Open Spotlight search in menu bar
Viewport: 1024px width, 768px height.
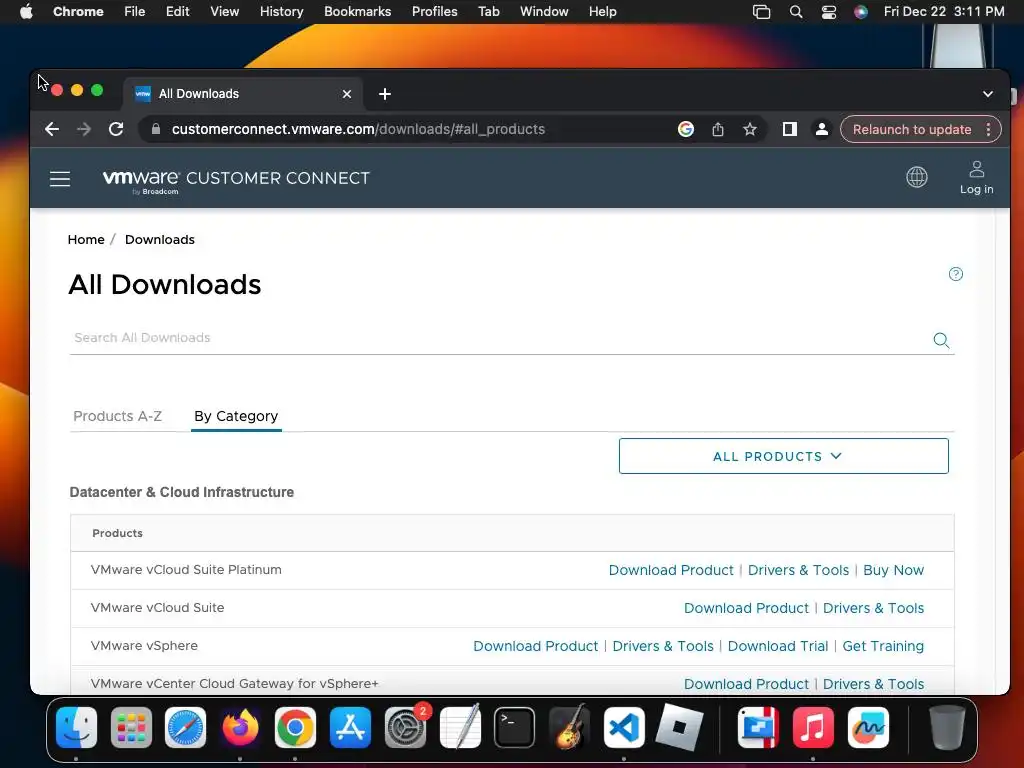795,12
